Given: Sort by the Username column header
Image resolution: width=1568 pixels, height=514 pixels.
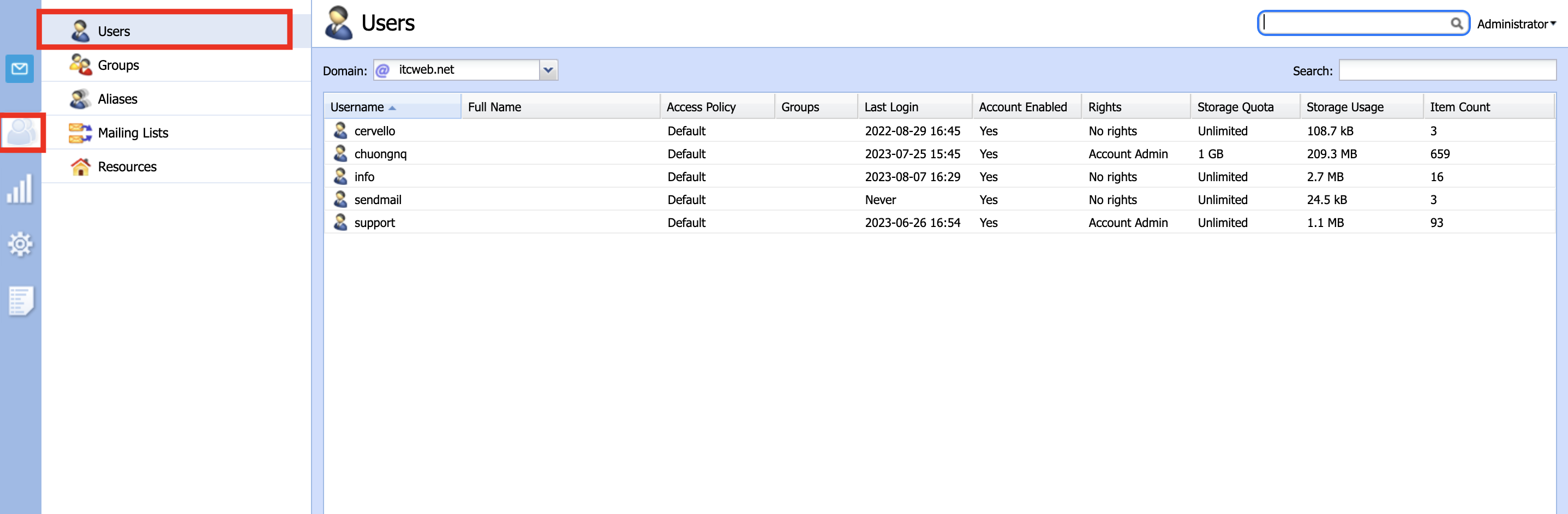Looking at the screenshot, I should (357, 107).
